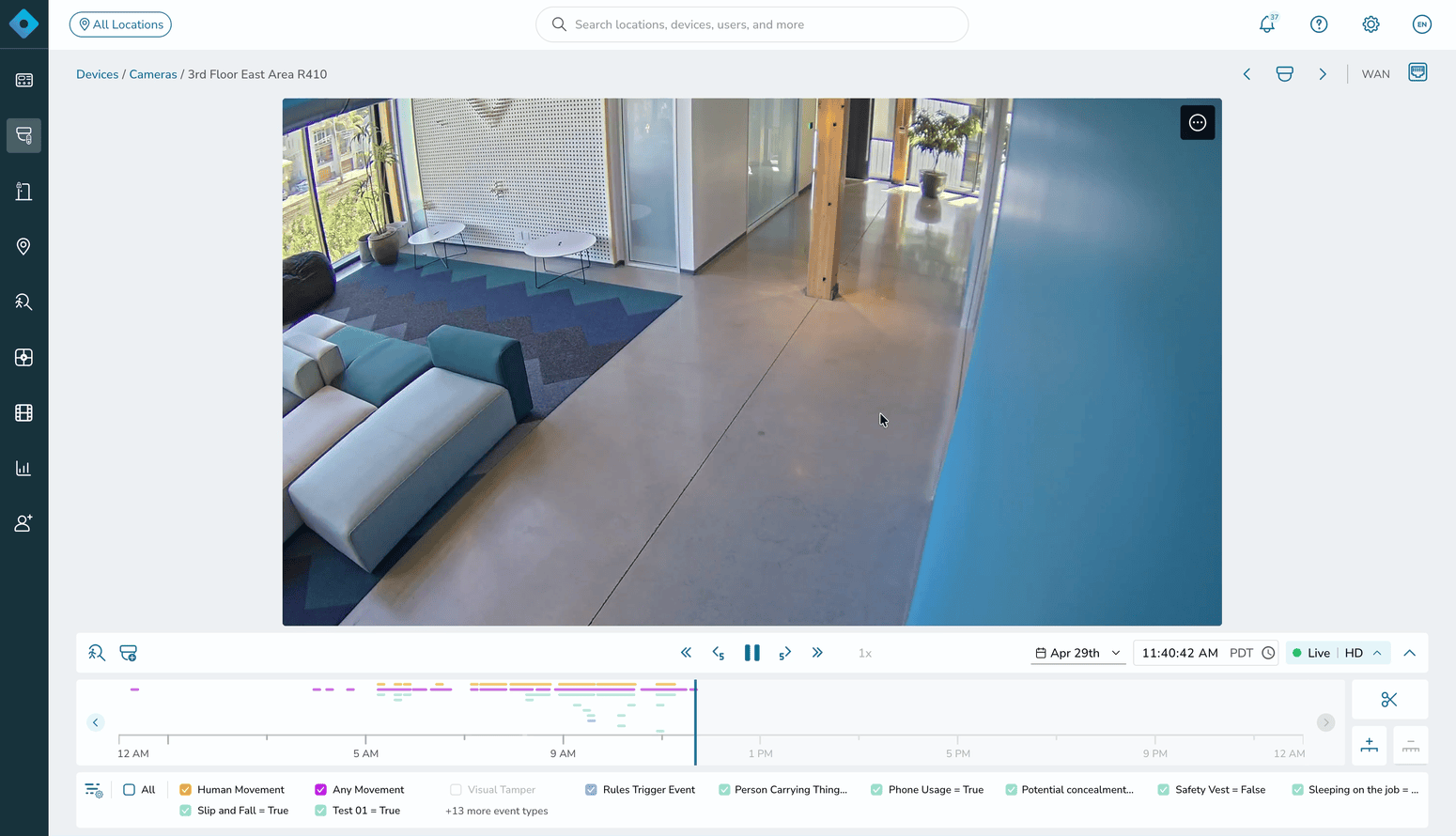
Task: Collapse the timeline panel chevron
Action: pos(1410,653)
